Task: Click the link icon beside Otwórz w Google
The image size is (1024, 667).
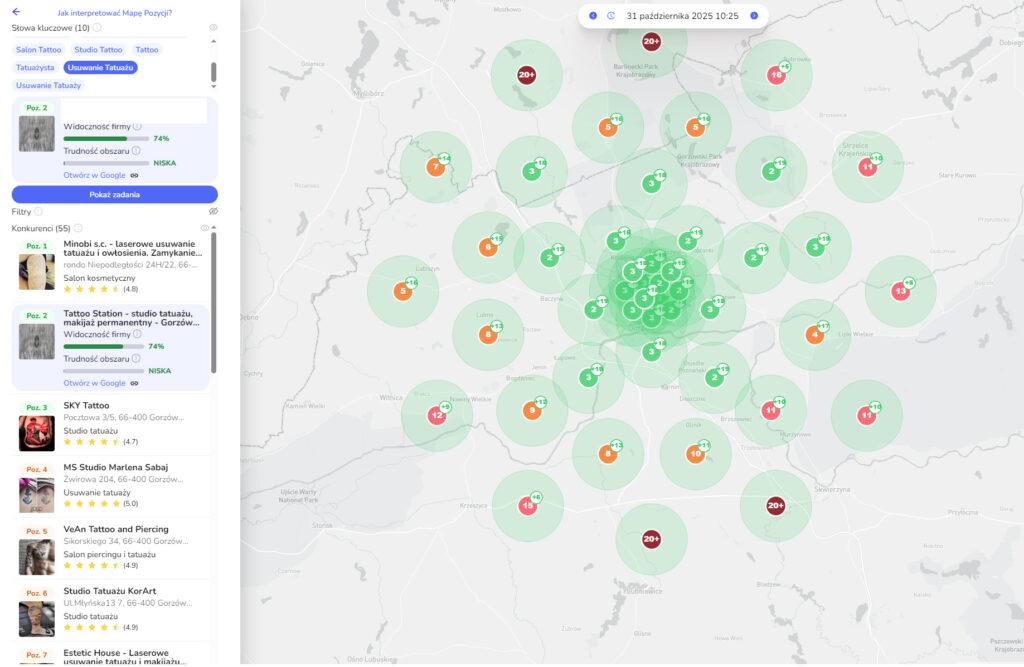Action: (x=135, y=176)
